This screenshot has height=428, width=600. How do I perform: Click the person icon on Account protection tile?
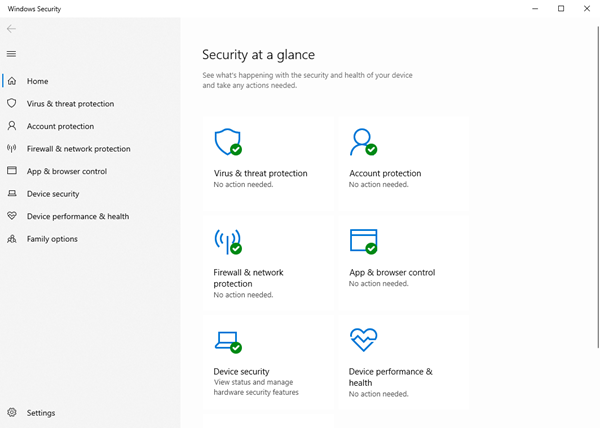(362, 142)
